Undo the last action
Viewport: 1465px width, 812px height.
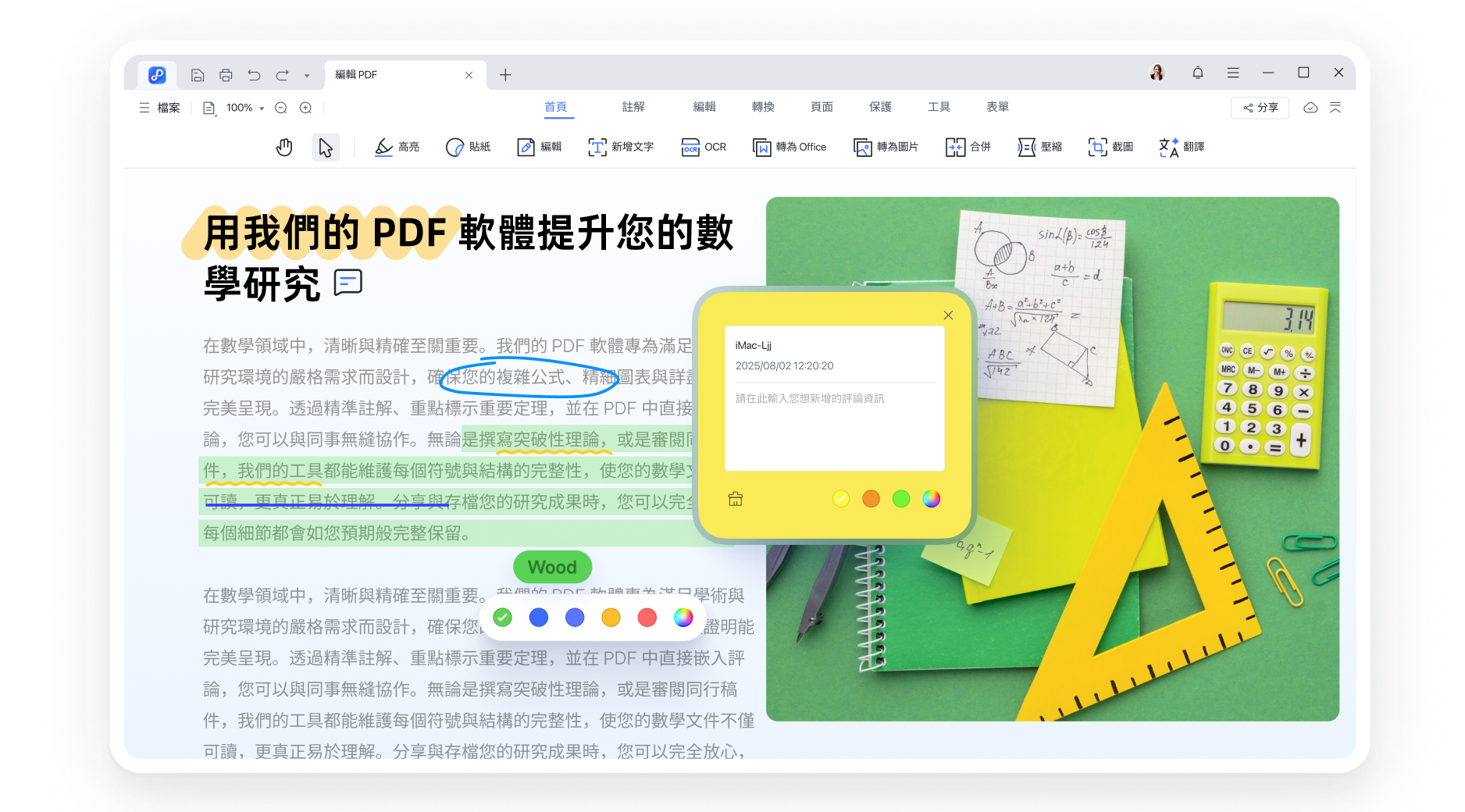(253, 74)
